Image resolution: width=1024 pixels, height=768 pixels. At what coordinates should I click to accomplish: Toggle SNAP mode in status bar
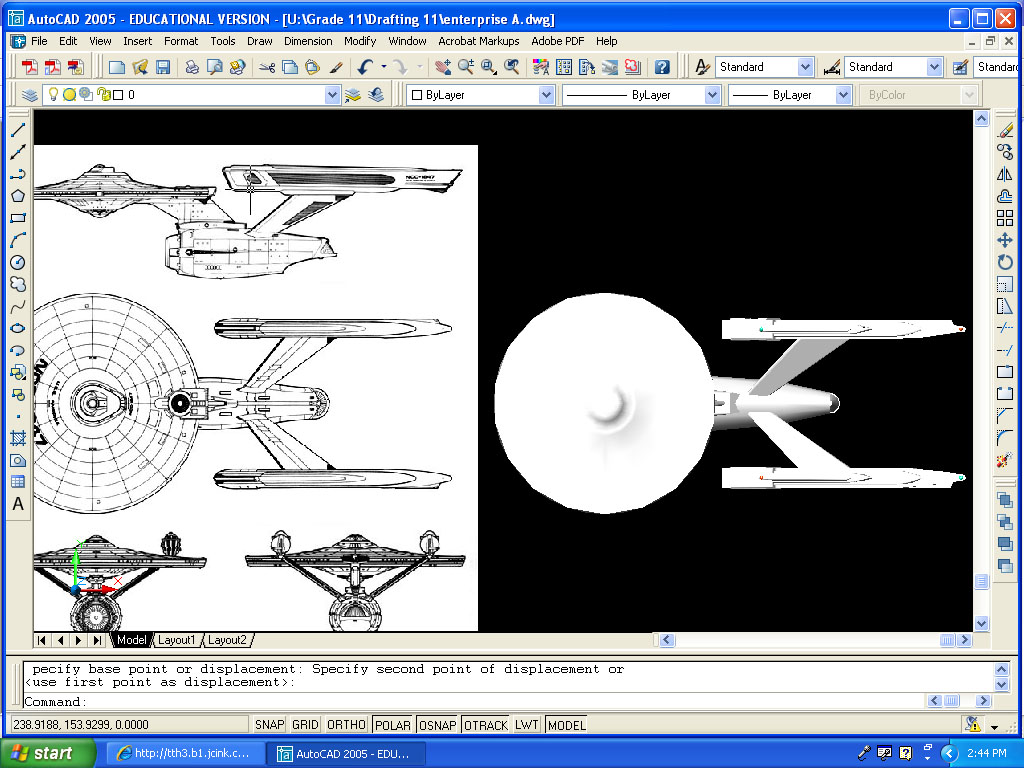coord(269,725)
